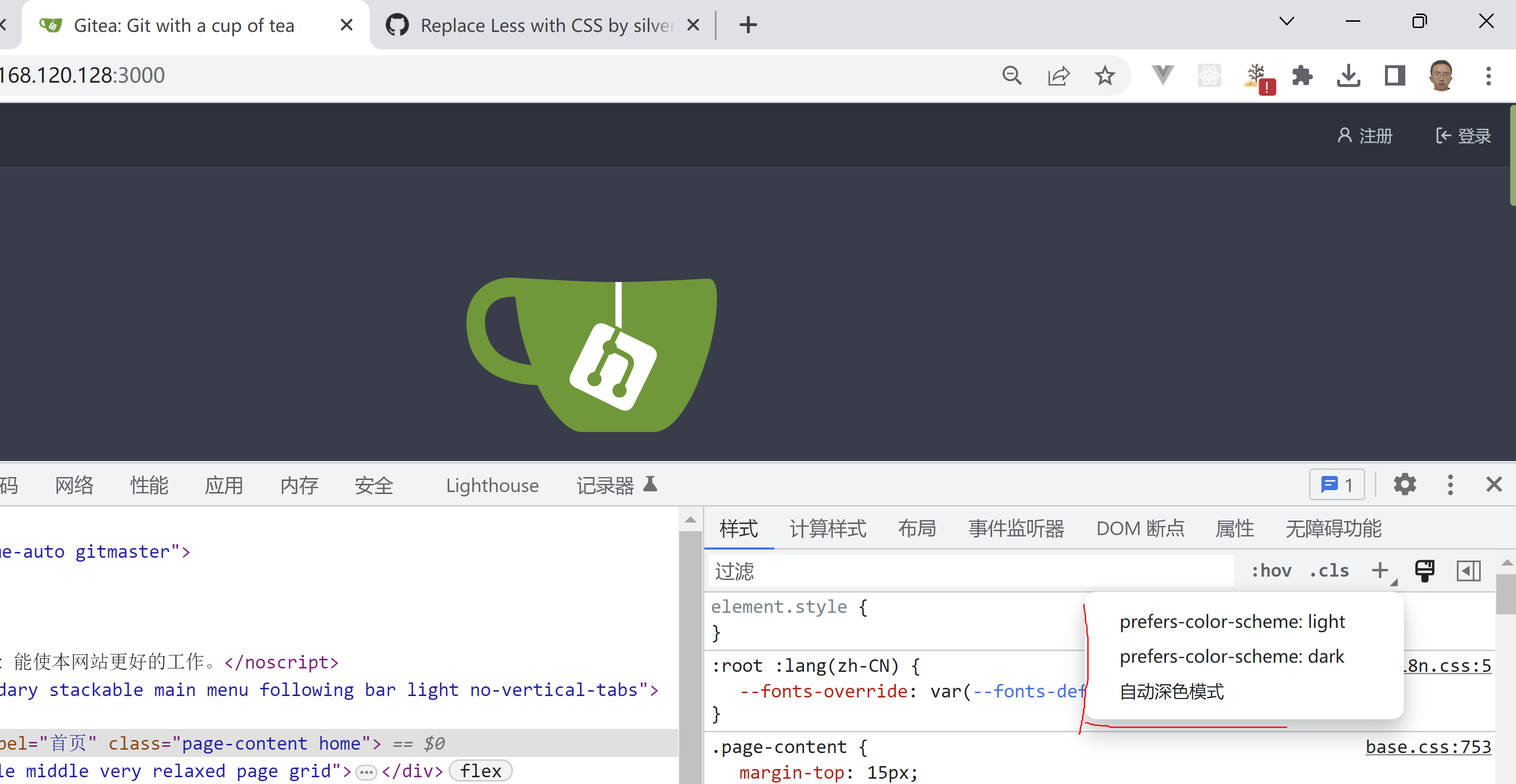Select the page-content home element row
Screen dimensions: 1516x784
[339, 743]
